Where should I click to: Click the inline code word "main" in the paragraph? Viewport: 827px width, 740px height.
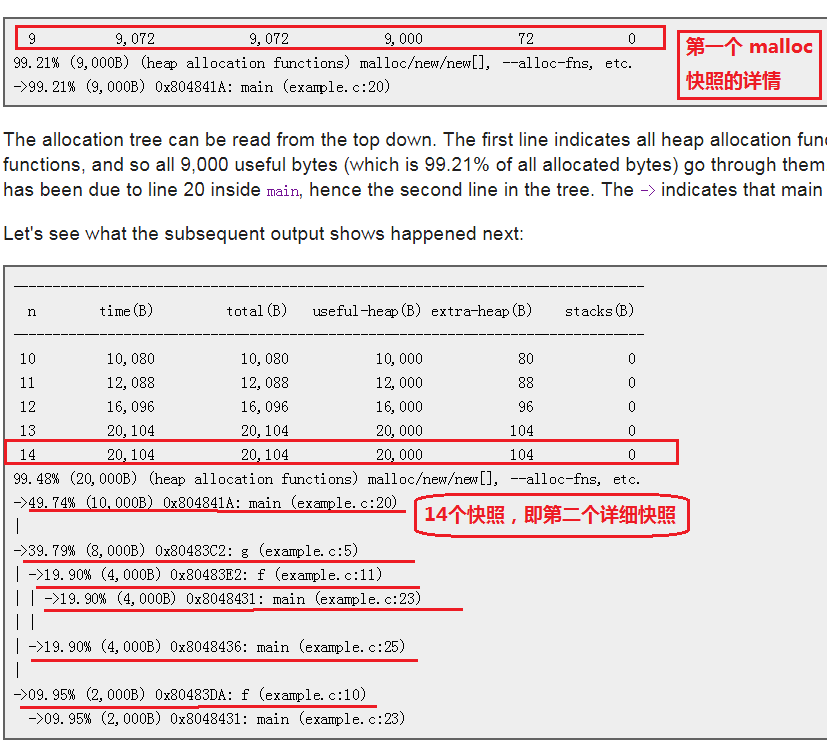(281, 190)
